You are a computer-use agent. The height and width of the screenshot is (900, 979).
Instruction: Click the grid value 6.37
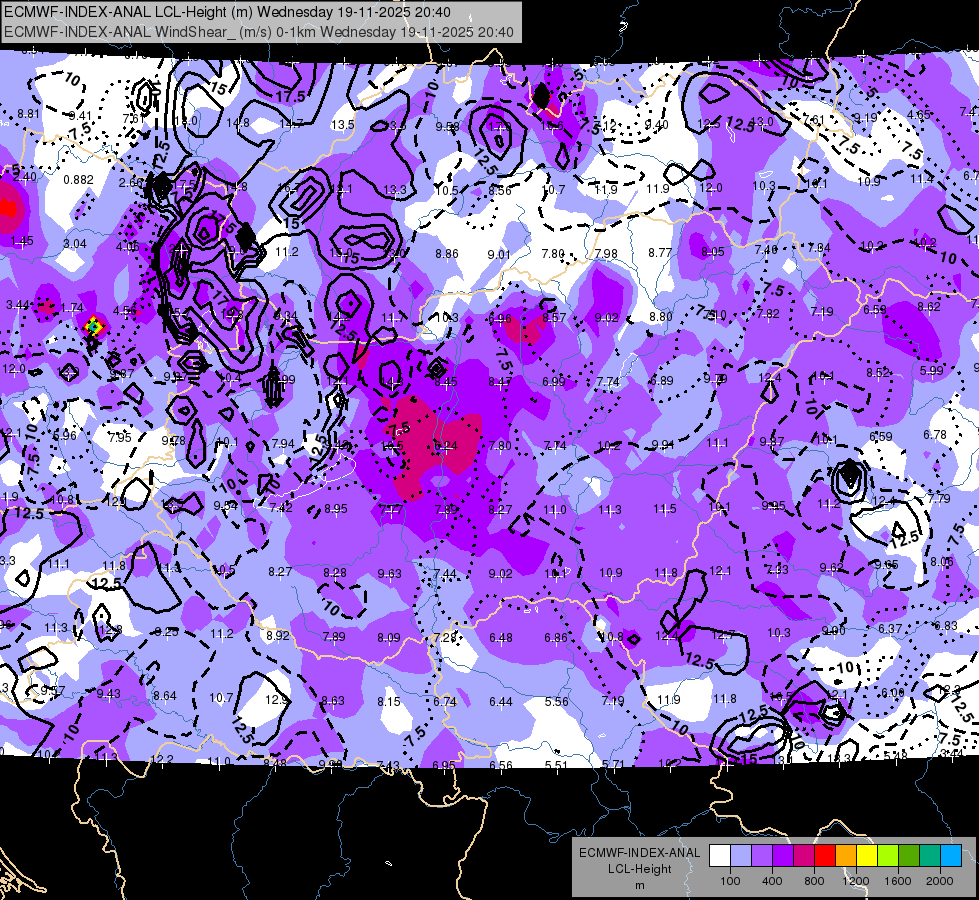890,628
